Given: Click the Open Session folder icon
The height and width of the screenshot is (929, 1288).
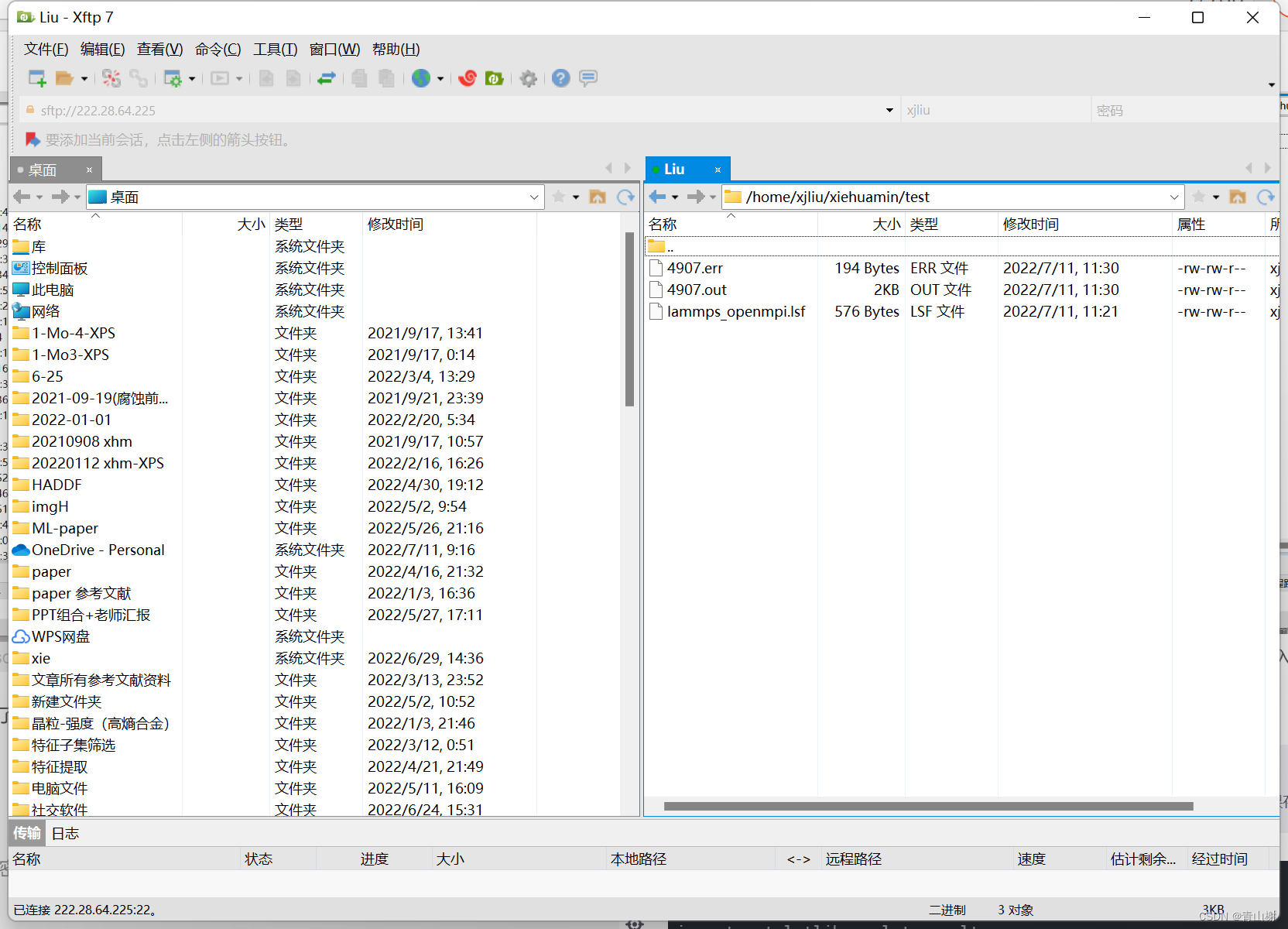Looking at the screenshot, I should pos(64,78).
